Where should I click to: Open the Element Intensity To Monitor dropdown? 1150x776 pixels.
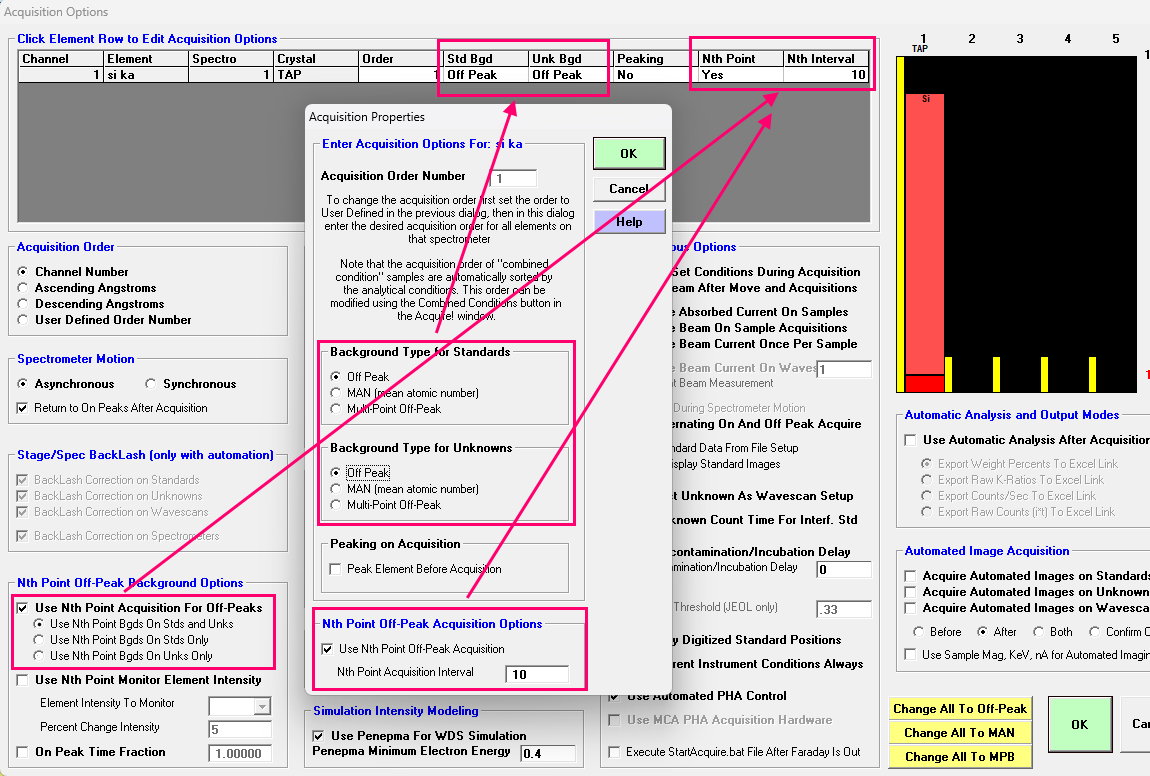(262, 706)
